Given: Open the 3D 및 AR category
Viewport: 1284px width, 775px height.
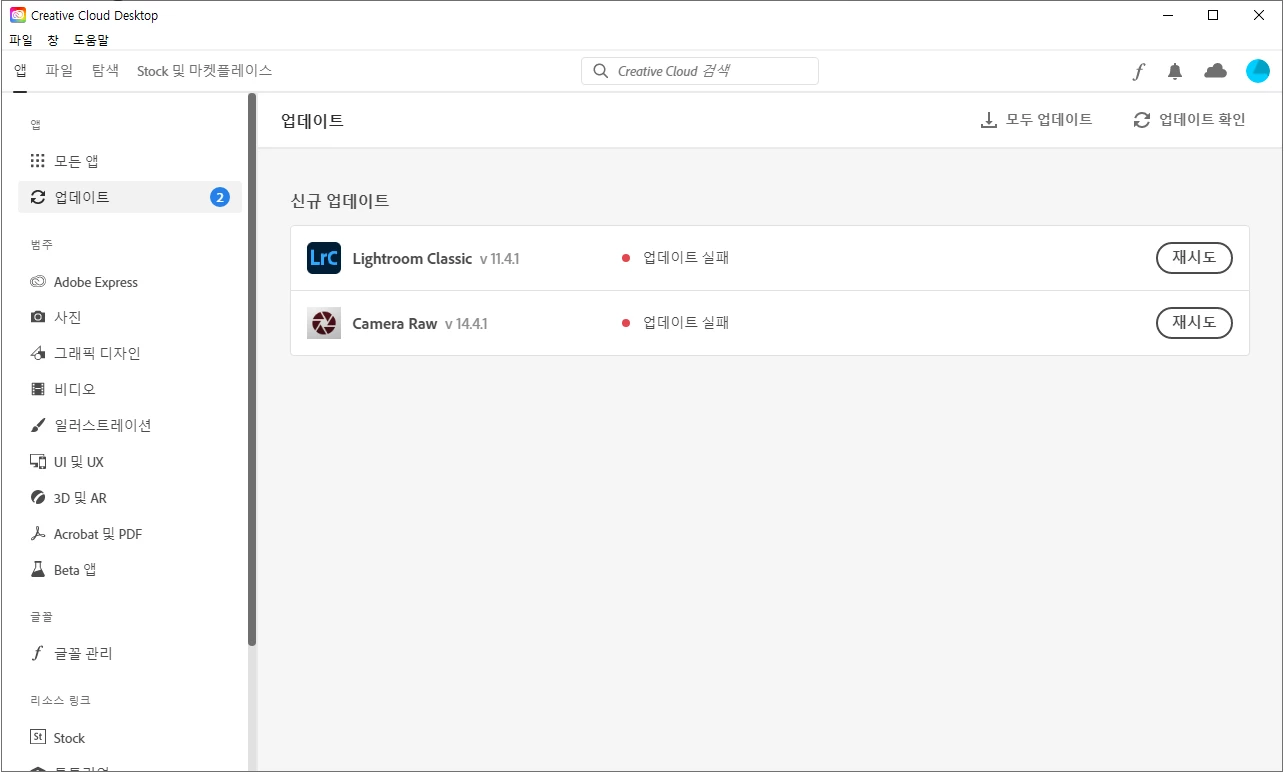Looking at the screenshot, I should point(130,498).
